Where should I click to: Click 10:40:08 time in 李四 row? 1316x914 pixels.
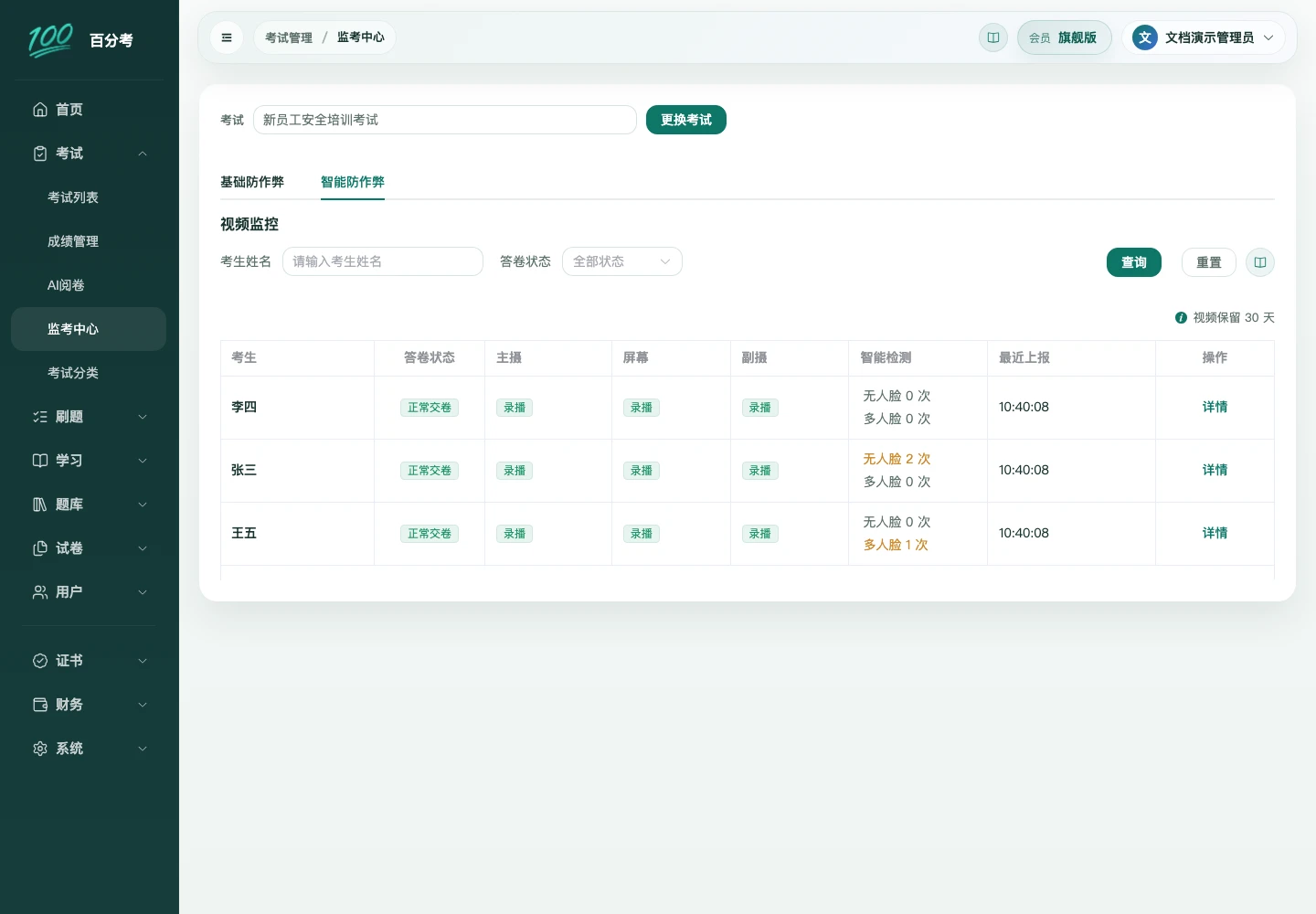click(1024, 407)
